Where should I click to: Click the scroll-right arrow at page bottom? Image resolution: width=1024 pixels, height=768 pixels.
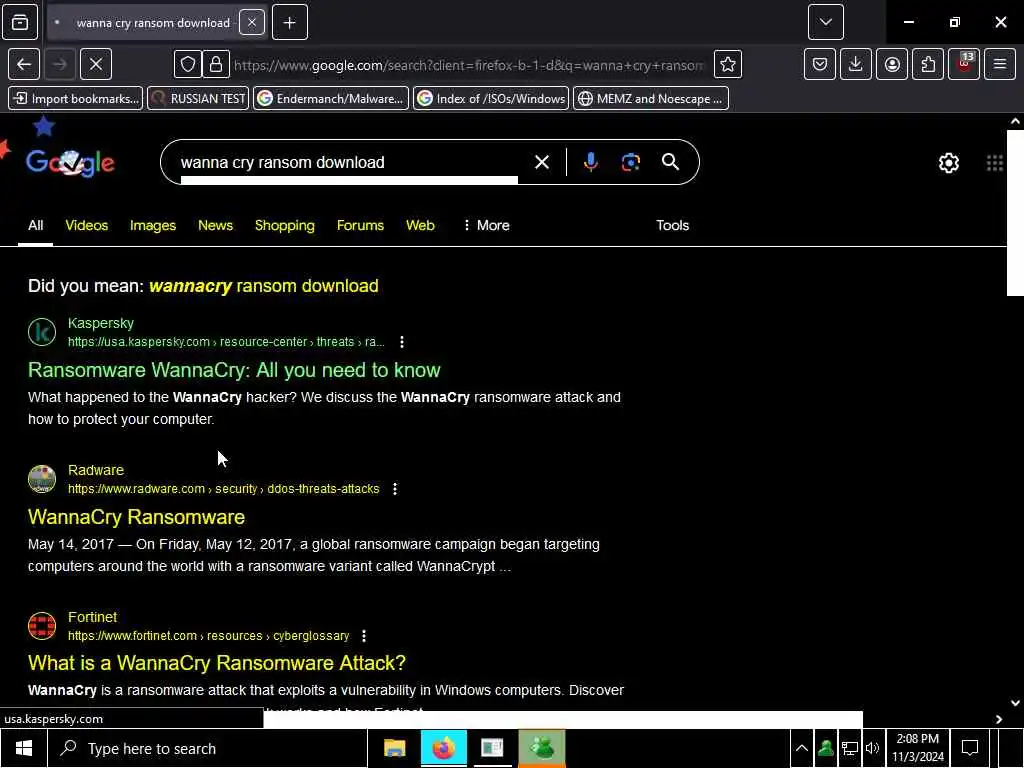pyautogui.click(x=999, y=719)
